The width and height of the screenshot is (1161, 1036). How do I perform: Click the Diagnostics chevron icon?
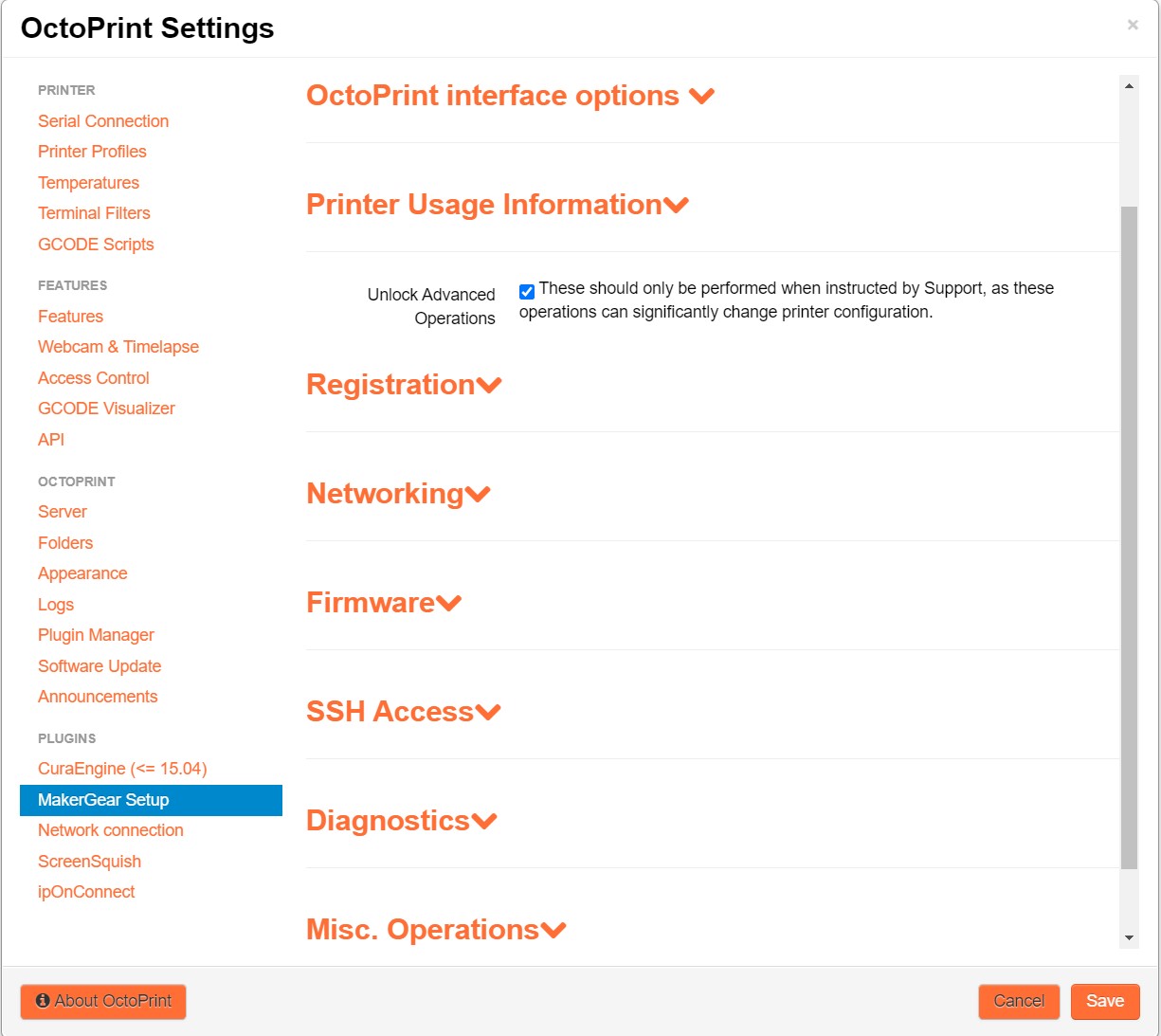[484, 822]
